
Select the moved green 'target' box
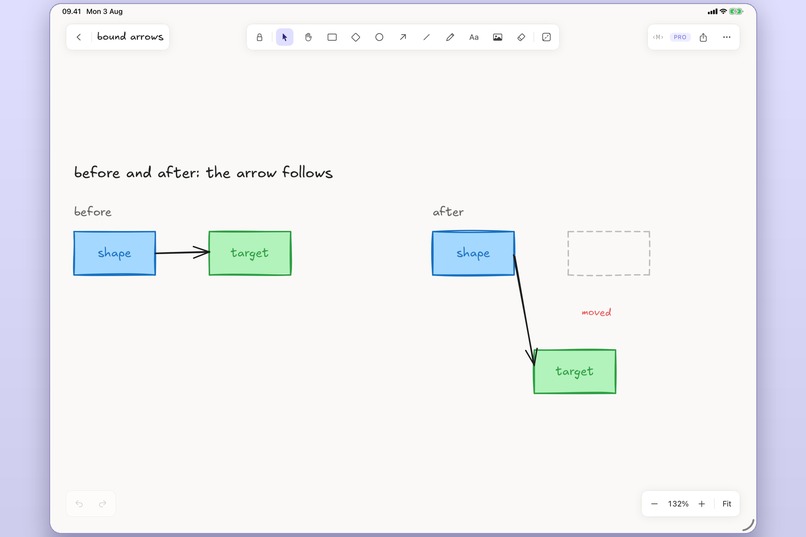pos(575,372)
